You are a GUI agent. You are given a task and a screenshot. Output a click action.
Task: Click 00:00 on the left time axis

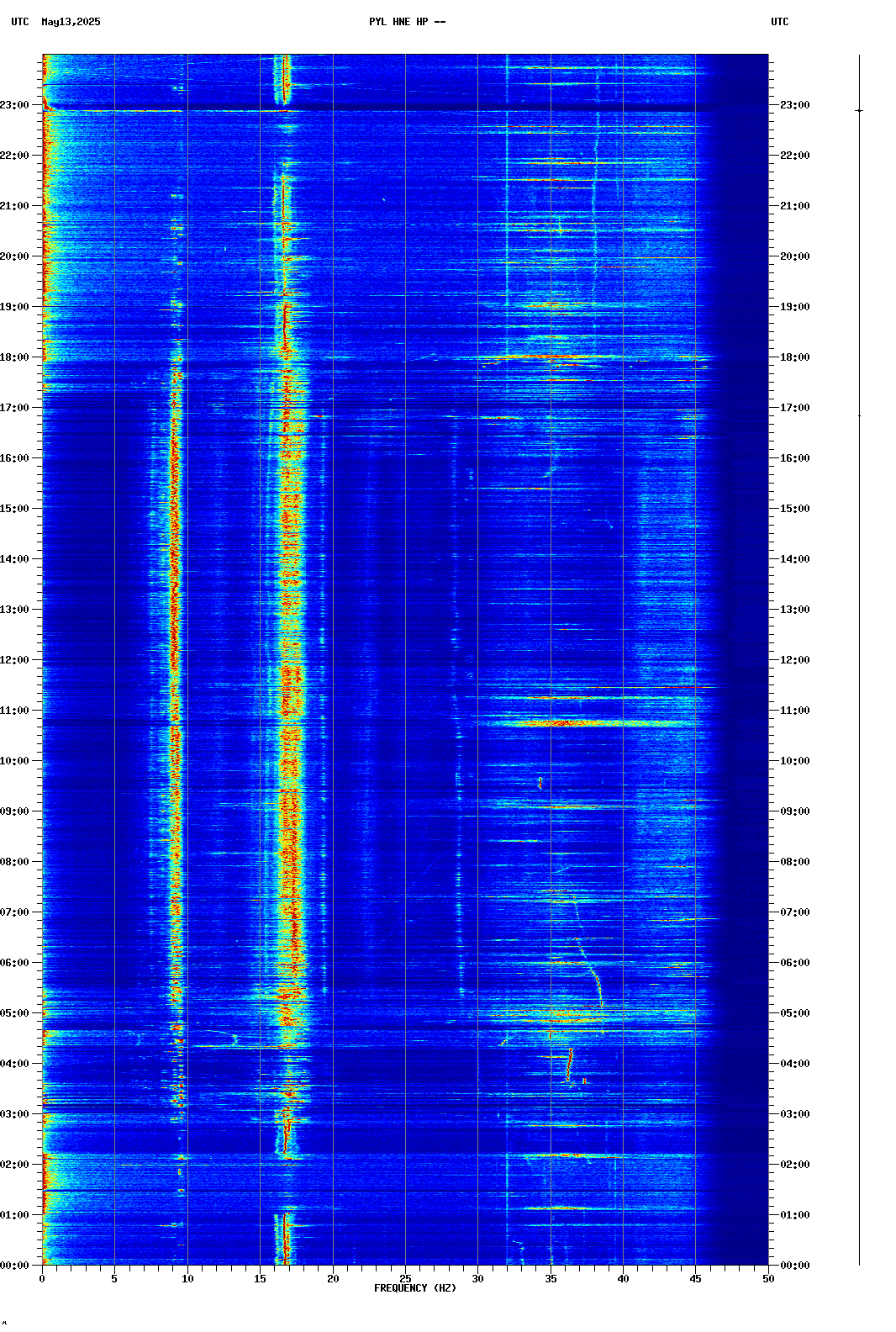pyautogui.click(x=15, y=1266)
